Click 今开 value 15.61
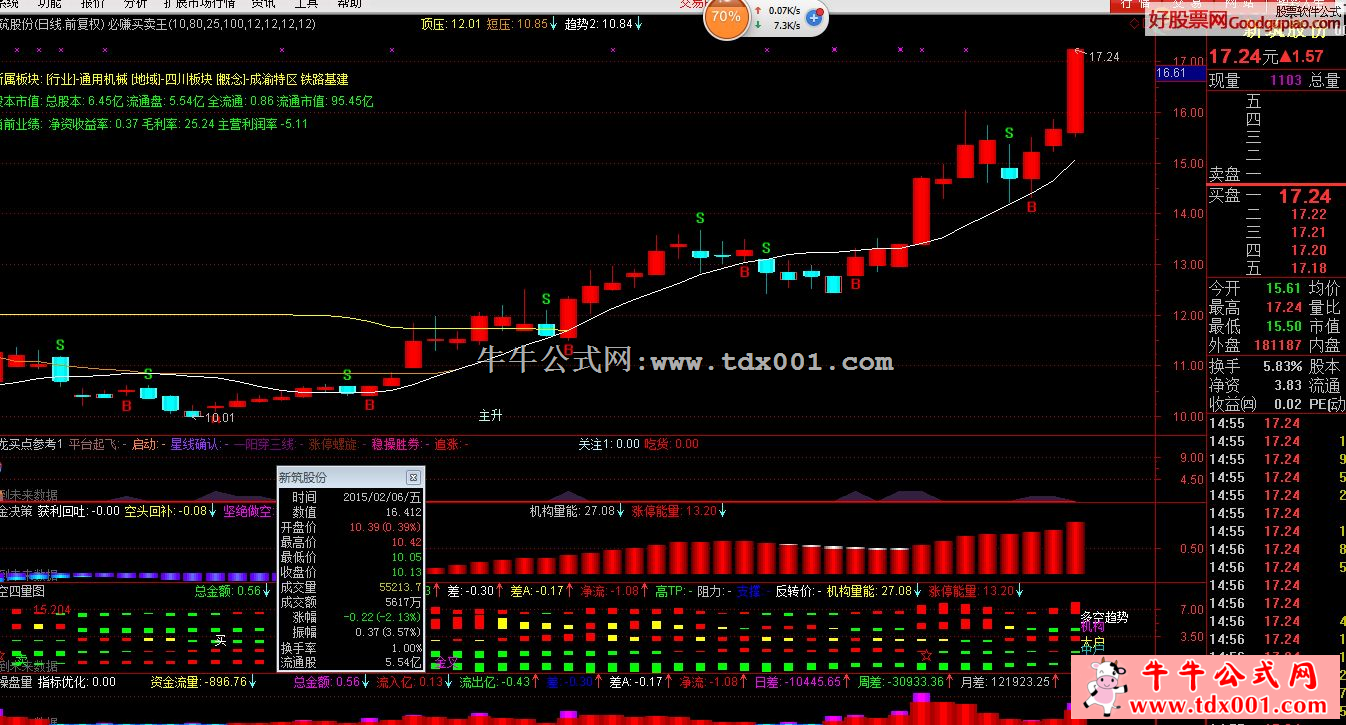 tap(1282, 288)
